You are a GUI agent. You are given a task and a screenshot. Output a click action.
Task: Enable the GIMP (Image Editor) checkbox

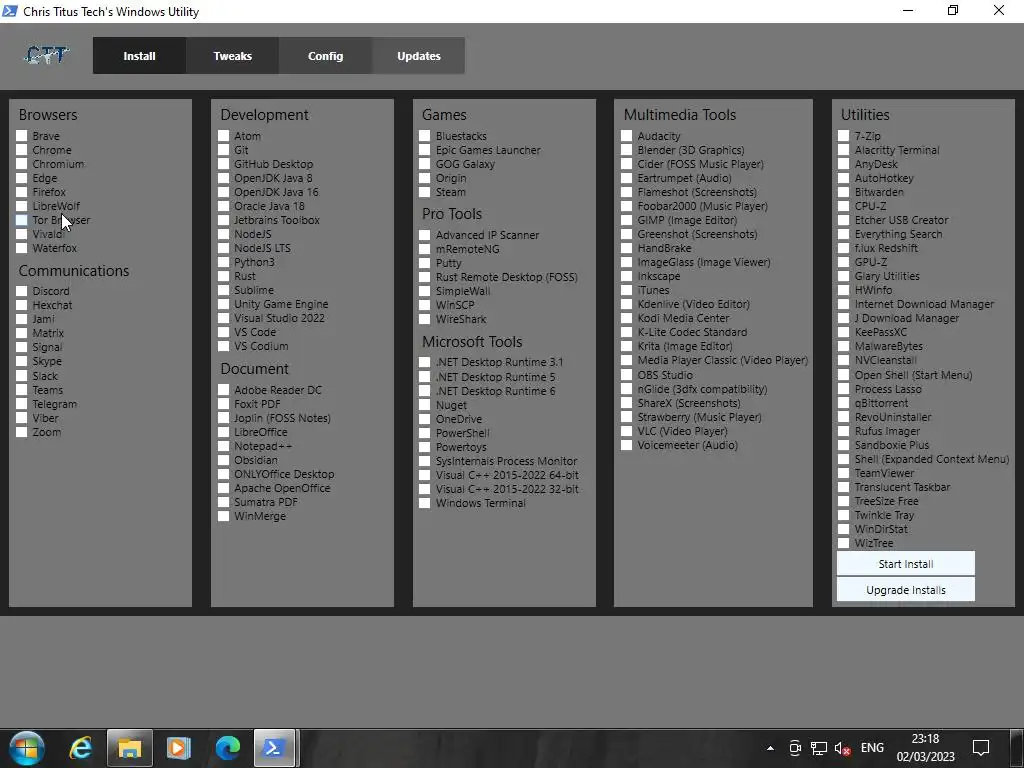[626, 220]
